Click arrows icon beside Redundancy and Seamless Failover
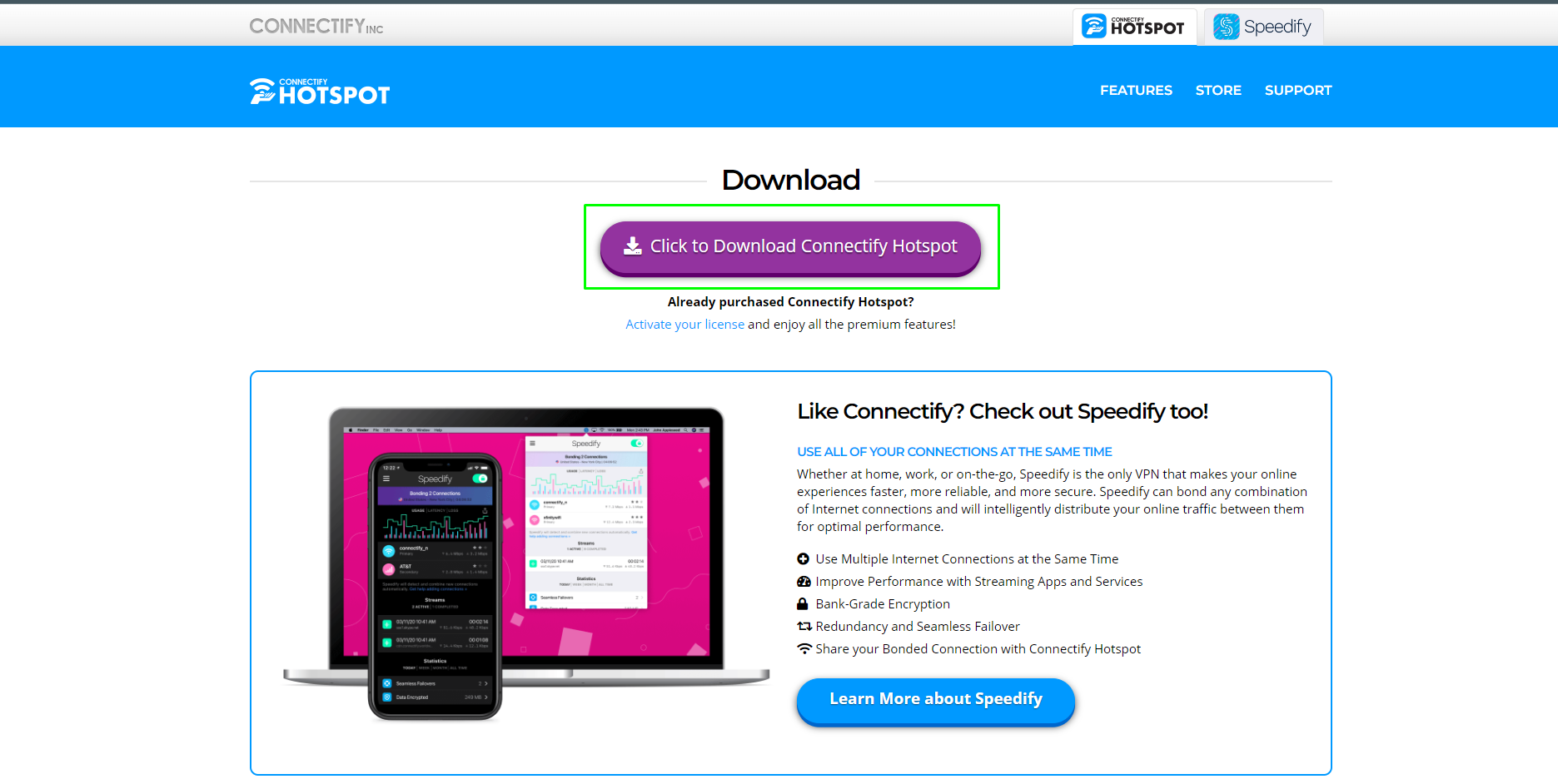Image resolution: width=1558 pixels, height=784 pixels. click(804, 627)
